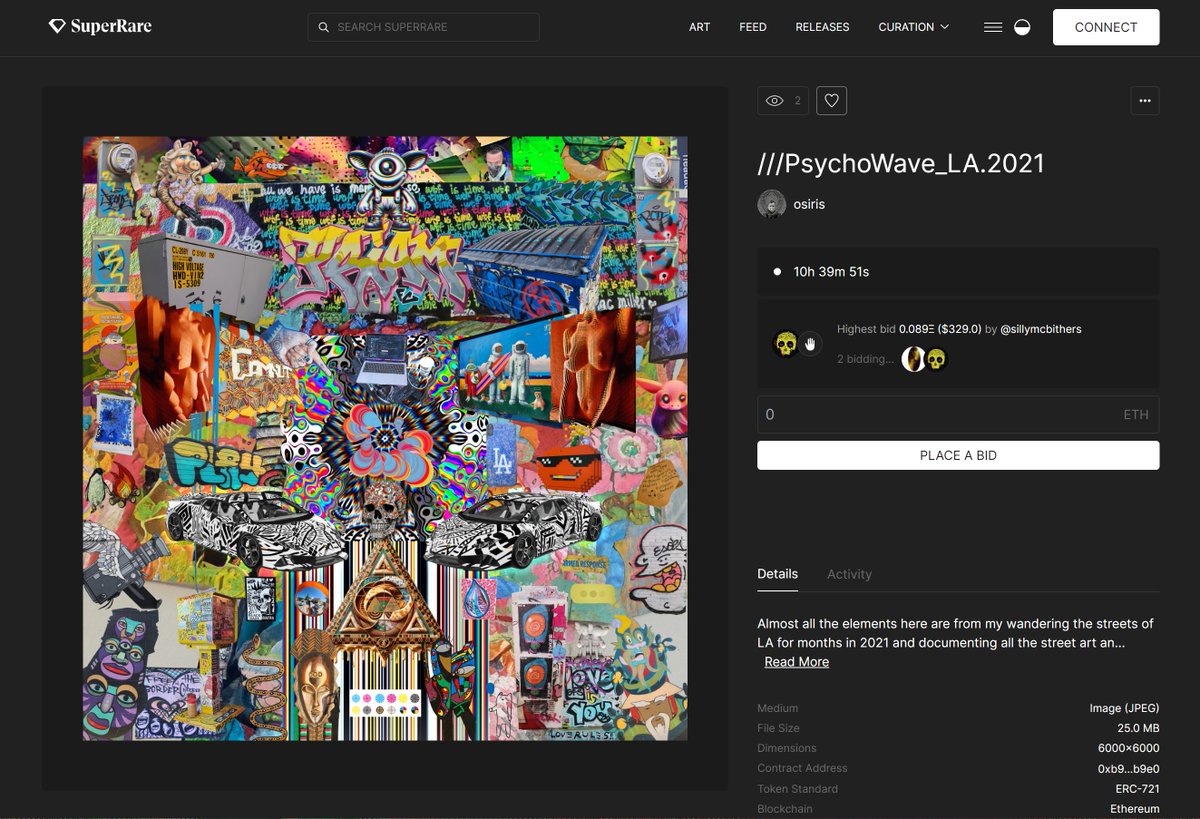Like the artwork with heart icon

(x=832, y=100)
